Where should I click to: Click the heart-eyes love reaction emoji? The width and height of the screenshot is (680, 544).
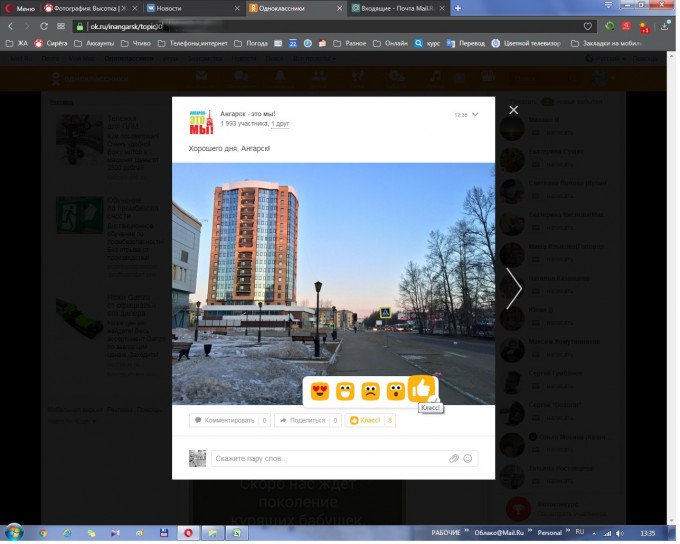[320, 391]
